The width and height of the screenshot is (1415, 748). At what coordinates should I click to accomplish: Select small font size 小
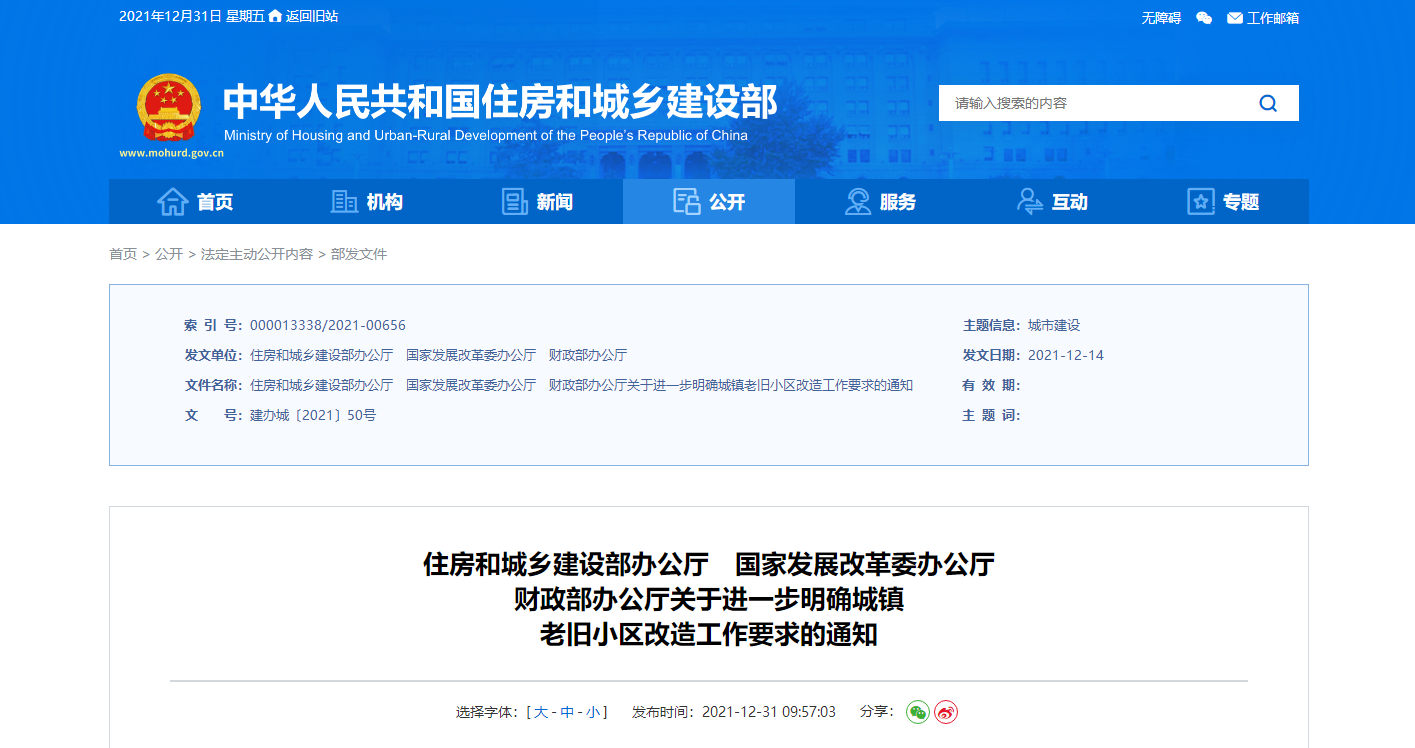(x=593, y=712)
